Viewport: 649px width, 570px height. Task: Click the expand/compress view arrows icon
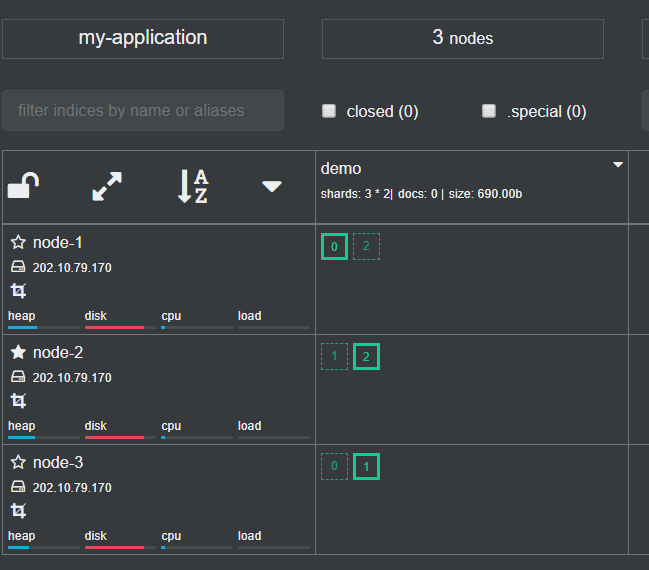(x=107, y=186)
